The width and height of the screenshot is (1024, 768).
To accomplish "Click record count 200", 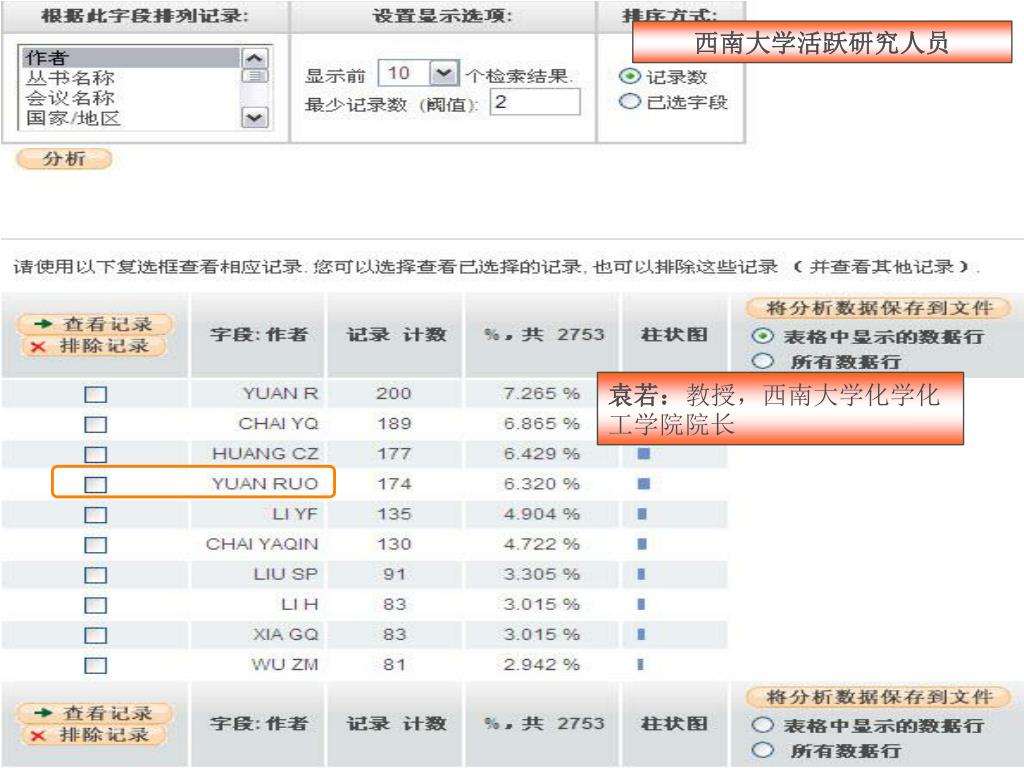I will click(394, 393).
